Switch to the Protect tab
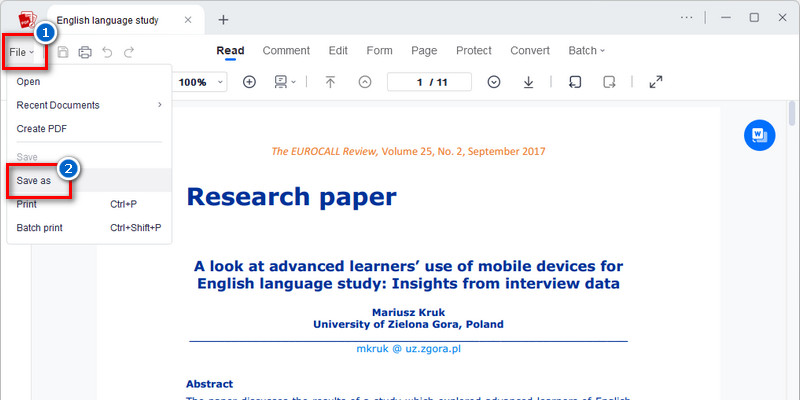Screen dimensions: 800x400 point(473,51)
